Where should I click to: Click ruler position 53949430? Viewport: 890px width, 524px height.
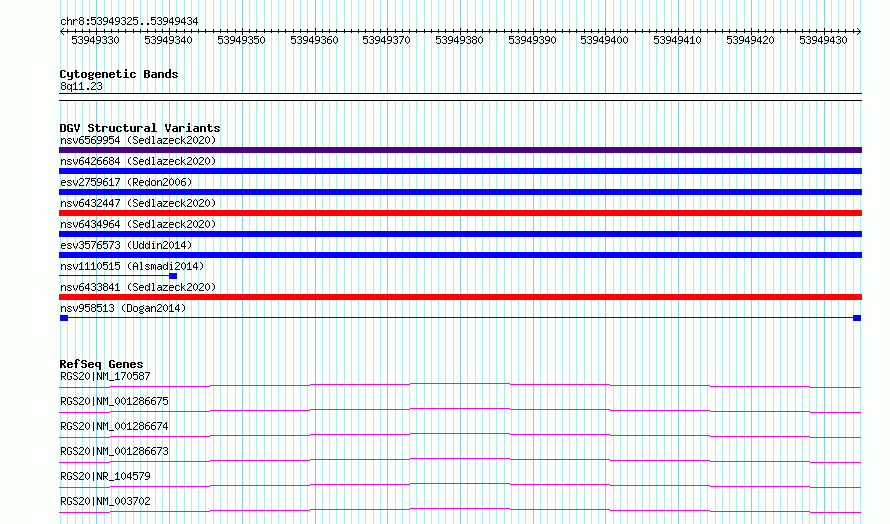click(823, 40)
